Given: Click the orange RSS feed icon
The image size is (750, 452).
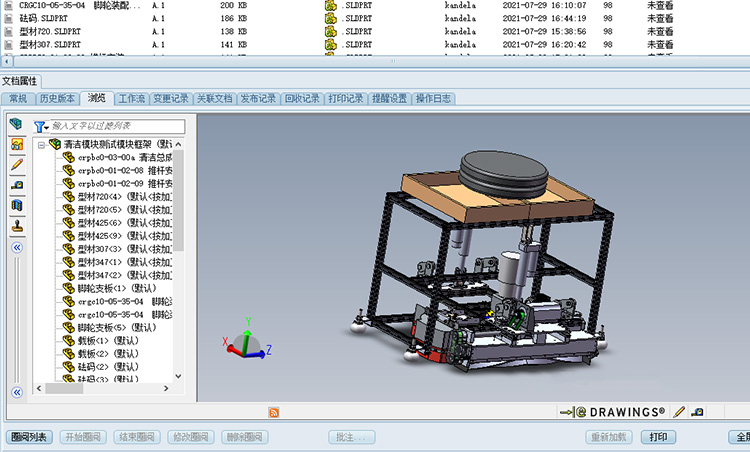Looking at the screenshot, I should tap(274, 412).
